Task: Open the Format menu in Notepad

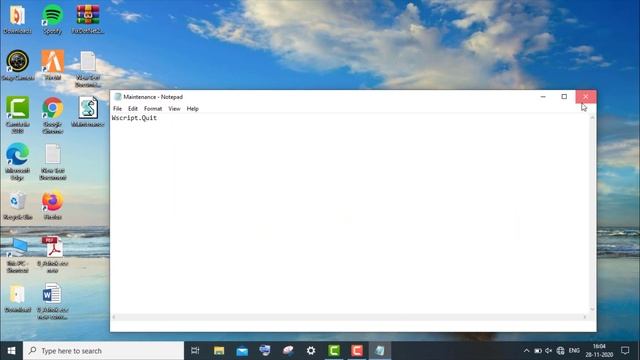Action: point(153,109)
